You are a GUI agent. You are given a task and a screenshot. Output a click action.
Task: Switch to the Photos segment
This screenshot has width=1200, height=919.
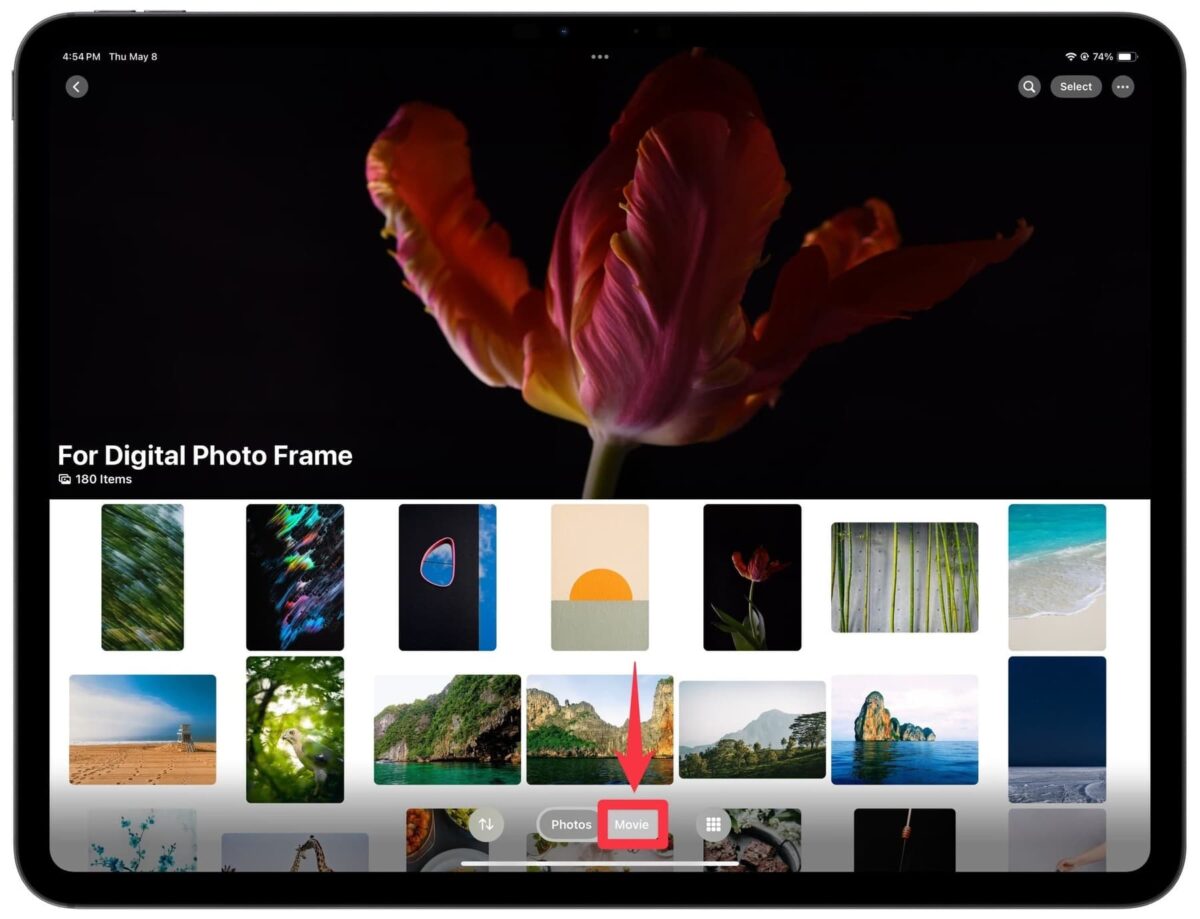[571, 824]
